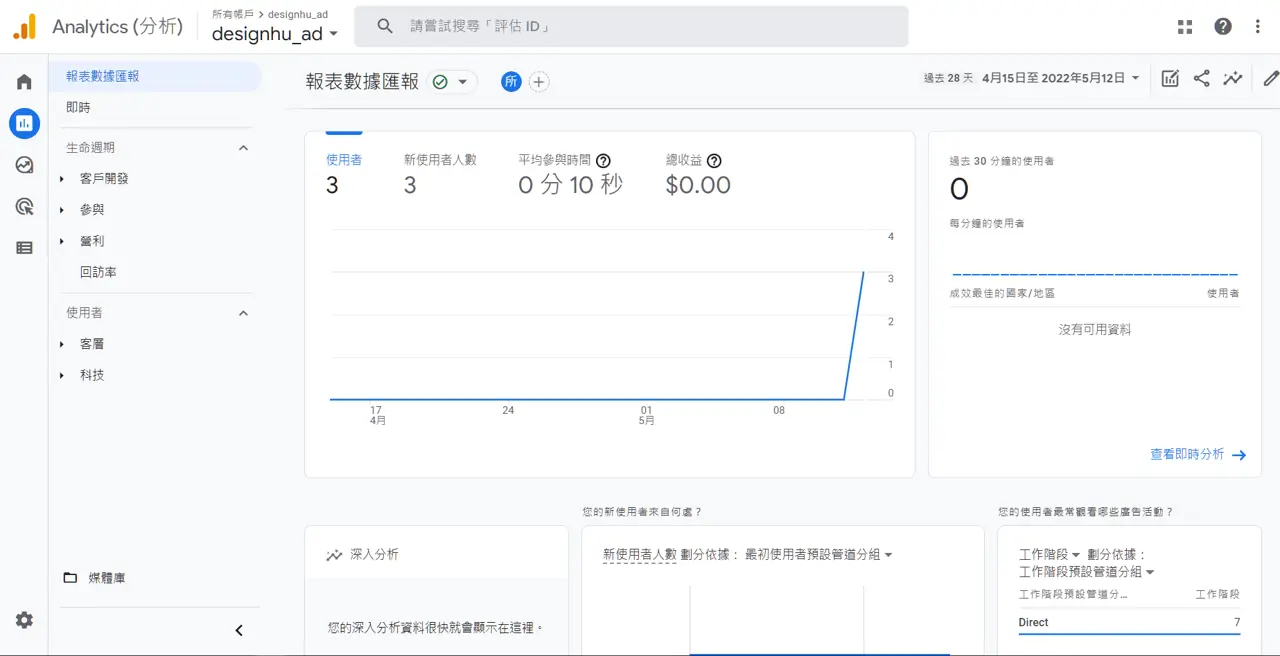The width and height of the screenshot is (1280, 656).
Task: Open the Explore icon in left rail
Action: 24,165
